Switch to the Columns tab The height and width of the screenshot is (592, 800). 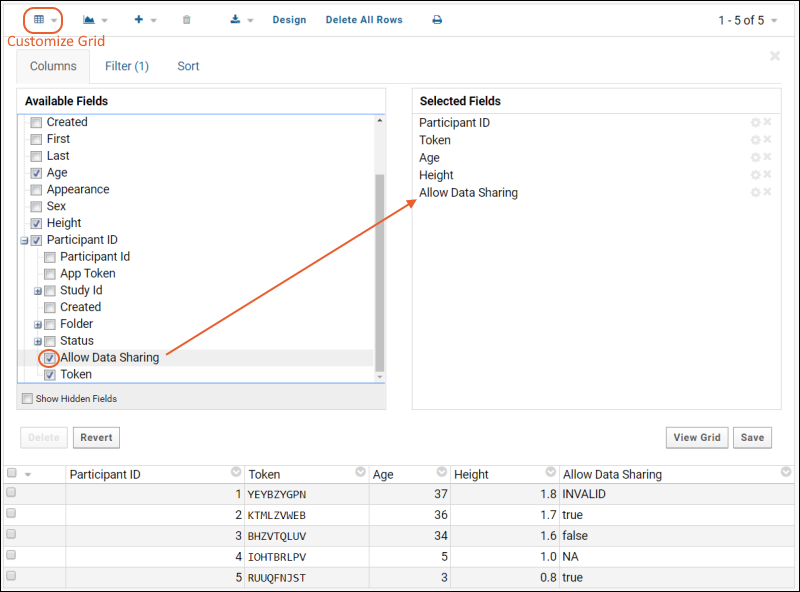coord(53,66)
